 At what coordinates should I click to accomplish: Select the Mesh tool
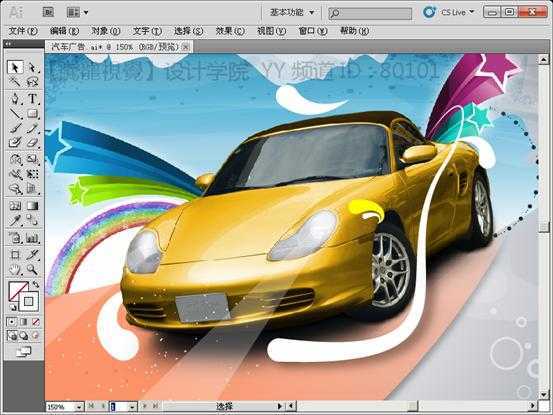(15, 206)
